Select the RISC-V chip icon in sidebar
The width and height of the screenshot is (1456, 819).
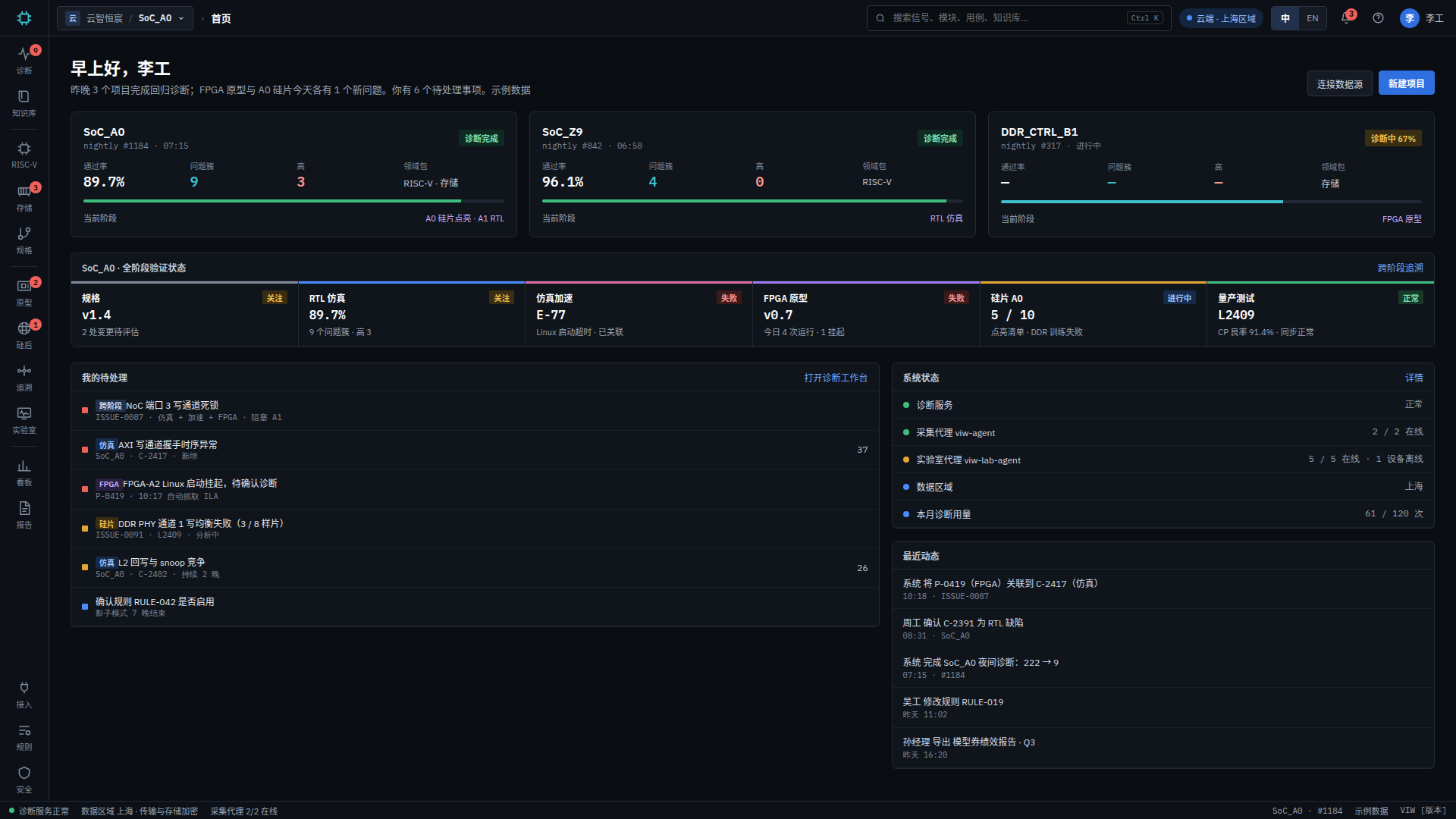point(24,154)
